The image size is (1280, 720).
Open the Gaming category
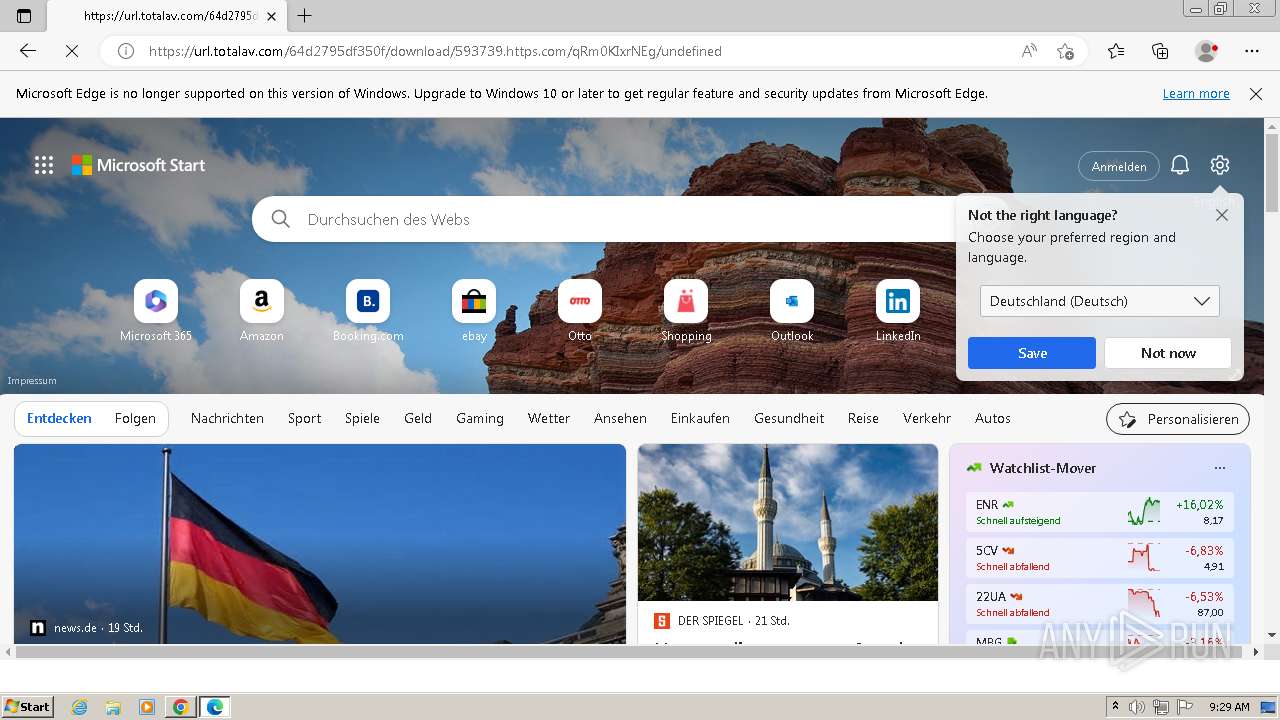pos(480,419)
